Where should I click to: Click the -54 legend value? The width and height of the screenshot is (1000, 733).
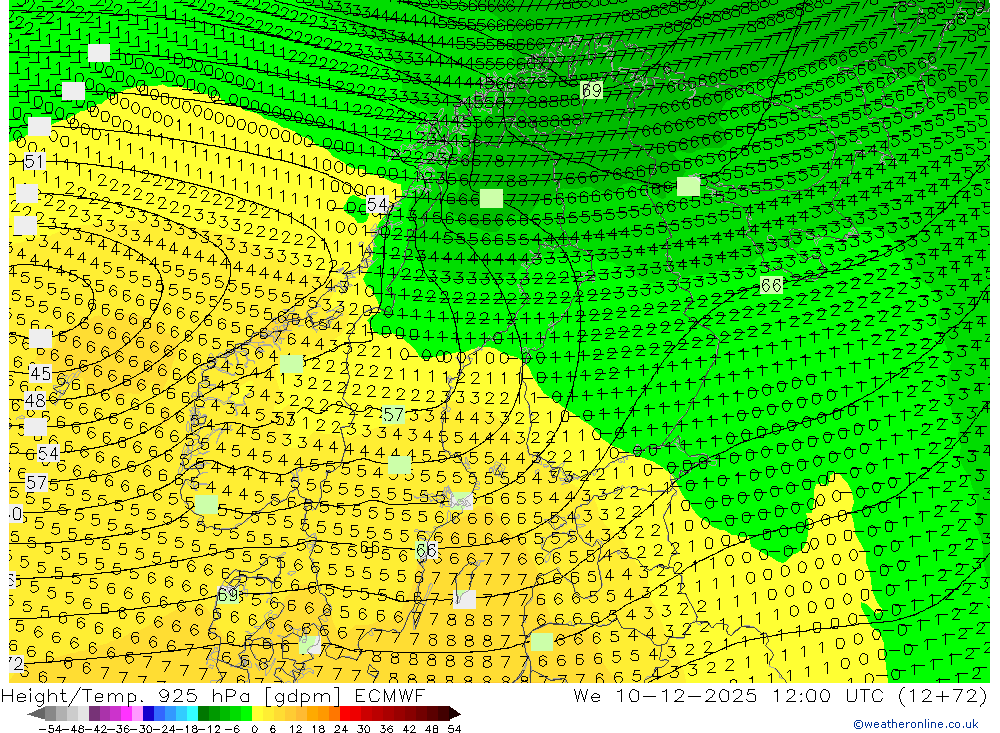[x=50, y=729]
